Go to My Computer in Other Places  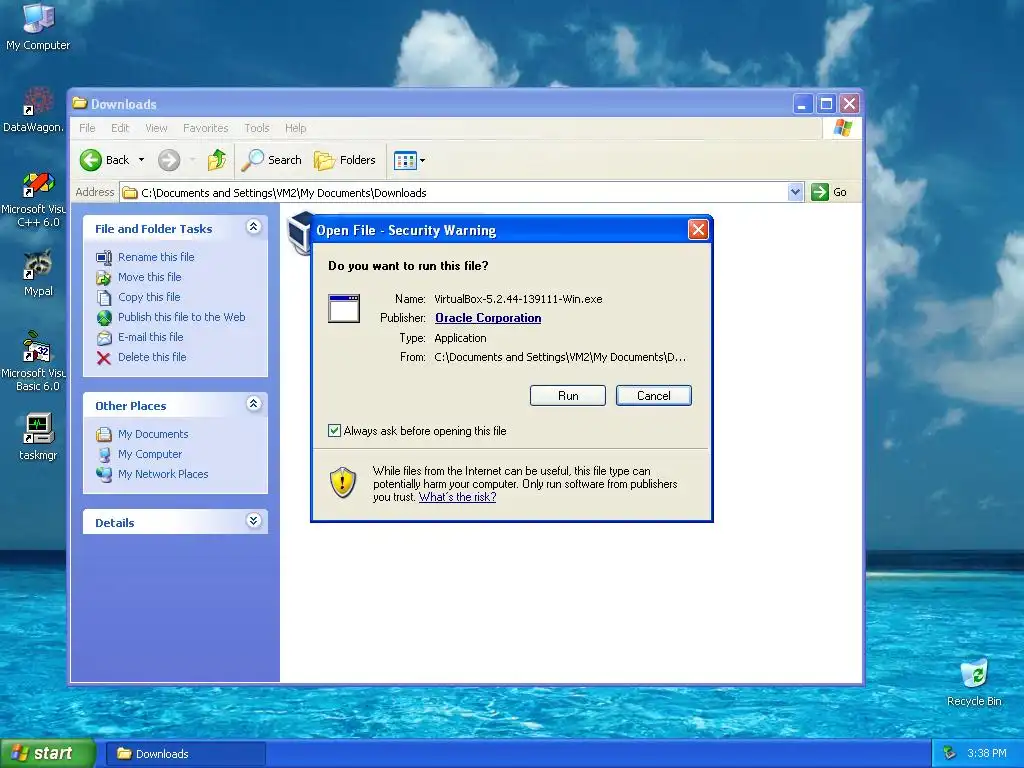pyautogui.click(x=150, y=455)
